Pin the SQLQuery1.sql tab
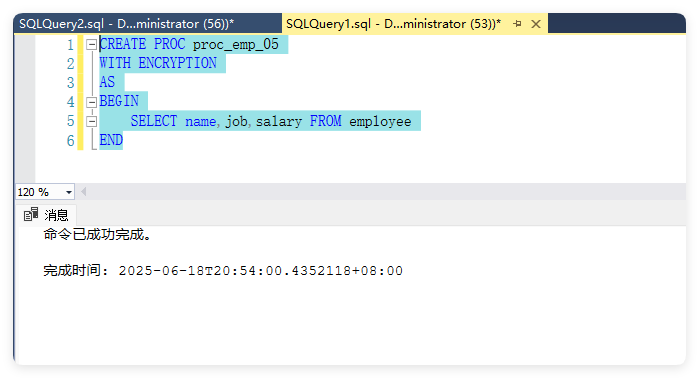Screen dimensions: 699x378 (x=517, y=24)
